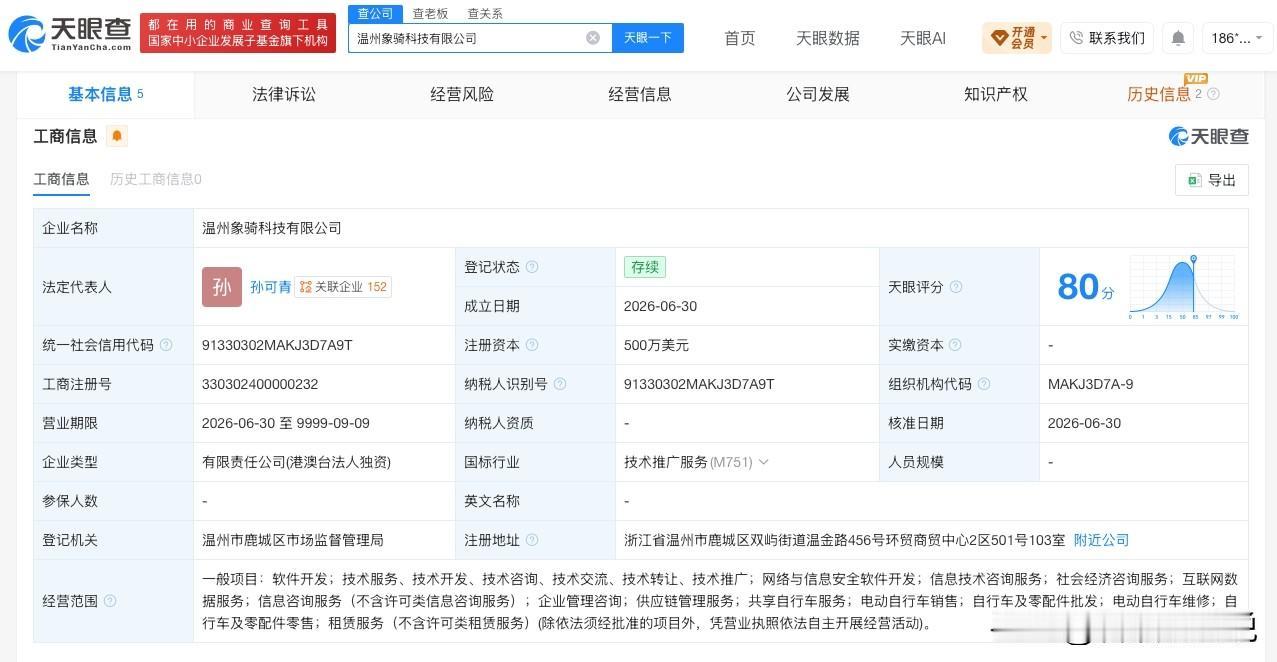Click the 有限责任公司(港澳台法人独资) company type
The image size is (1277, 662).
296,462
